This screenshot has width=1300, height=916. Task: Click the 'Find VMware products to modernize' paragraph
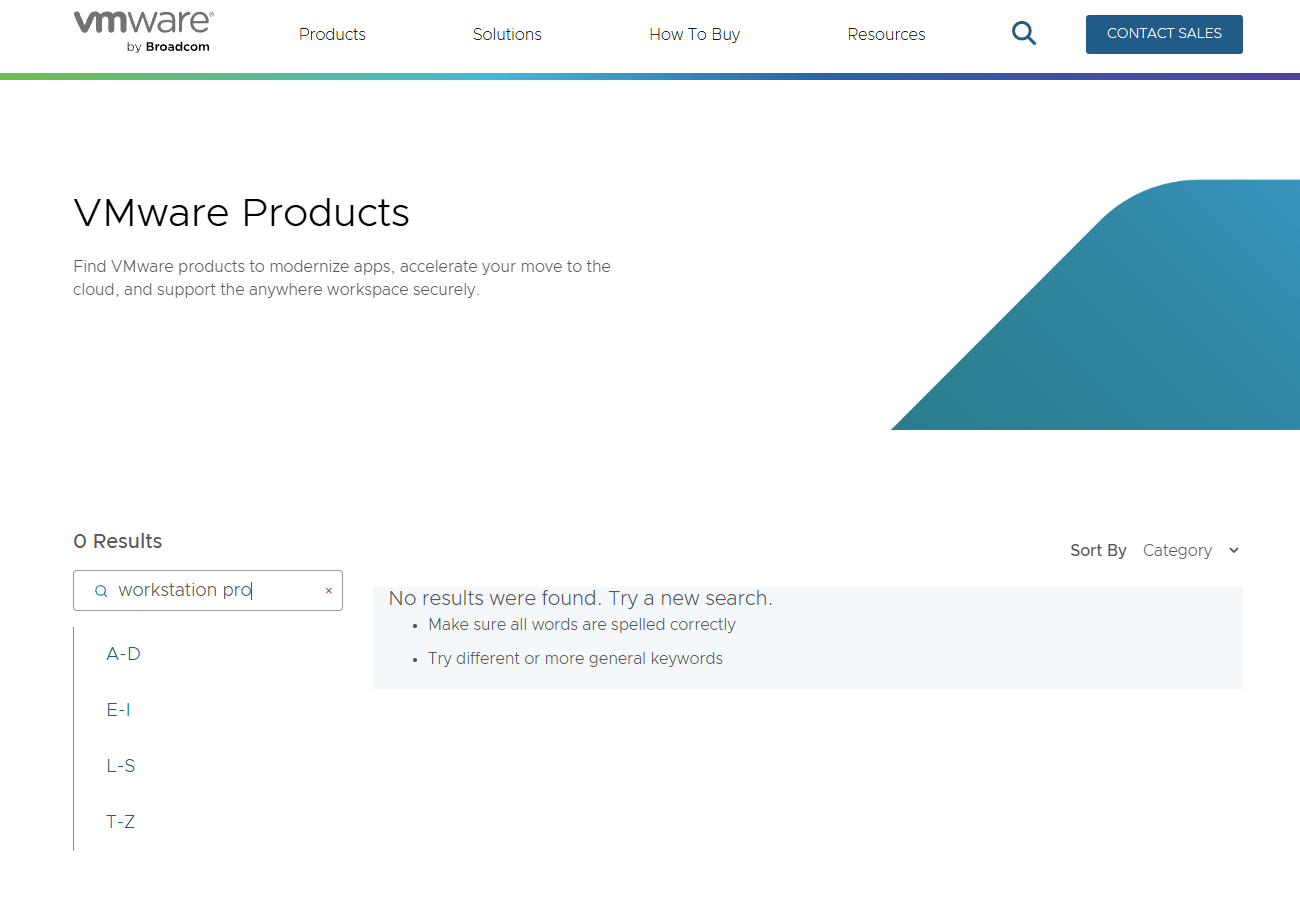click(342, 278)
